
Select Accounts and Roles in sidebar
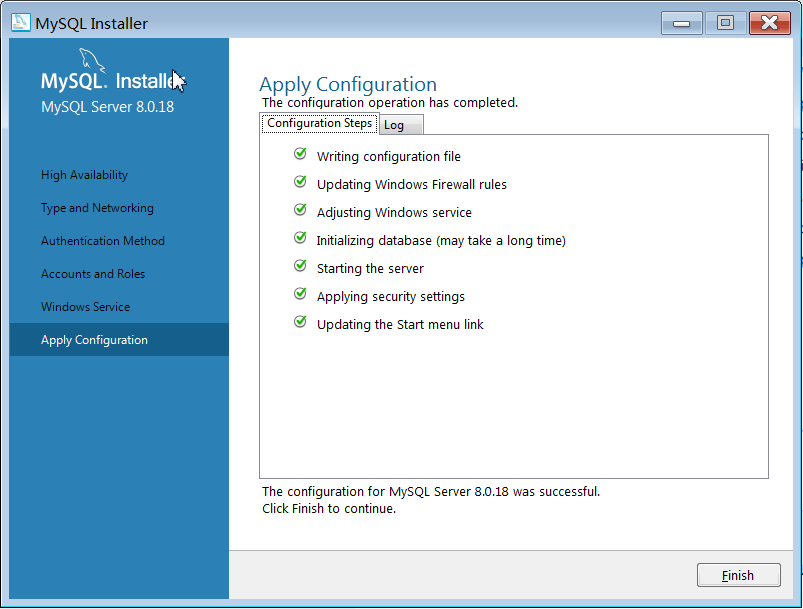pos(93,274)
